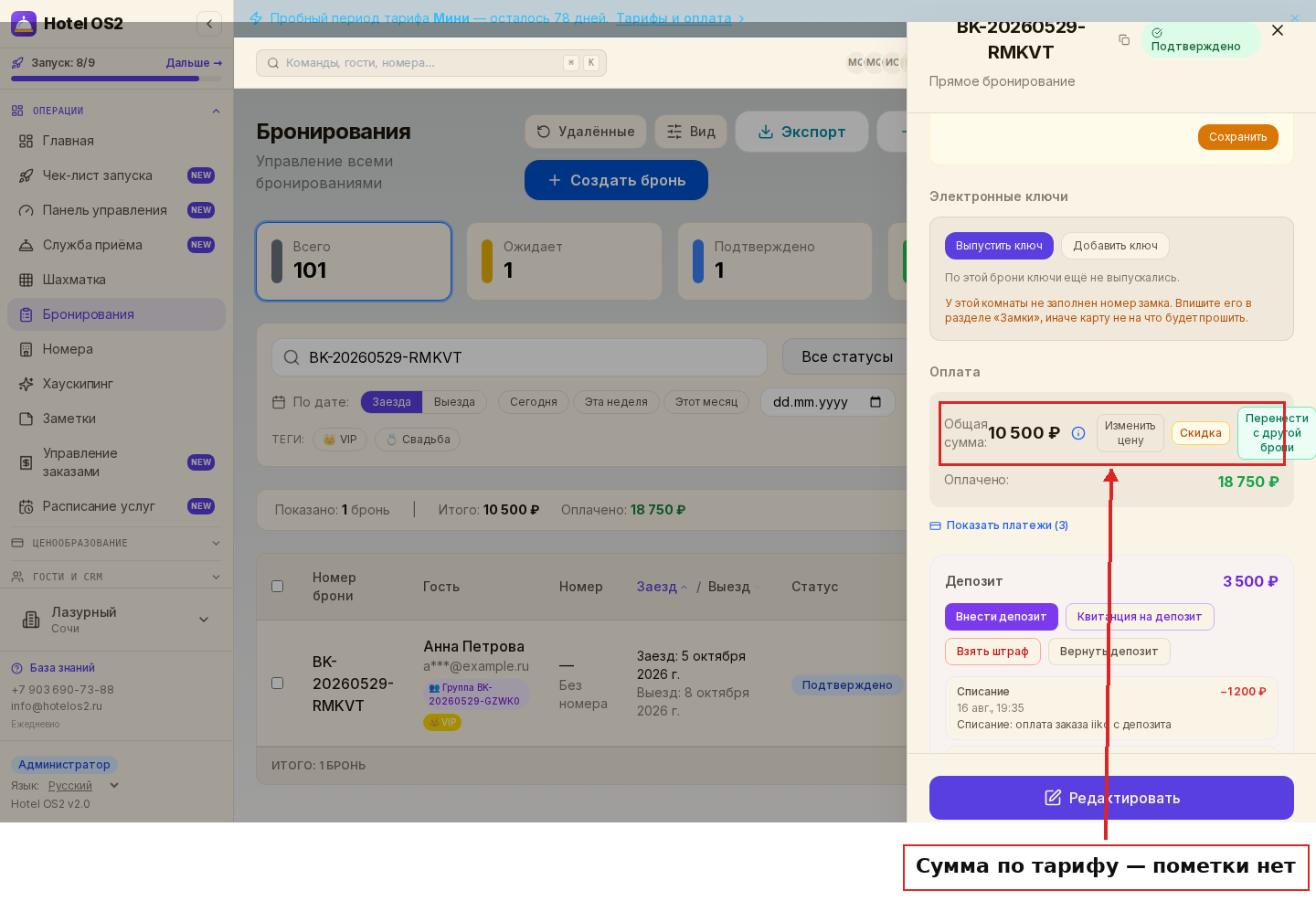Switch date filter to Выезда
The width and height of the screenshot is (1316, 912).
click(454, 402)
